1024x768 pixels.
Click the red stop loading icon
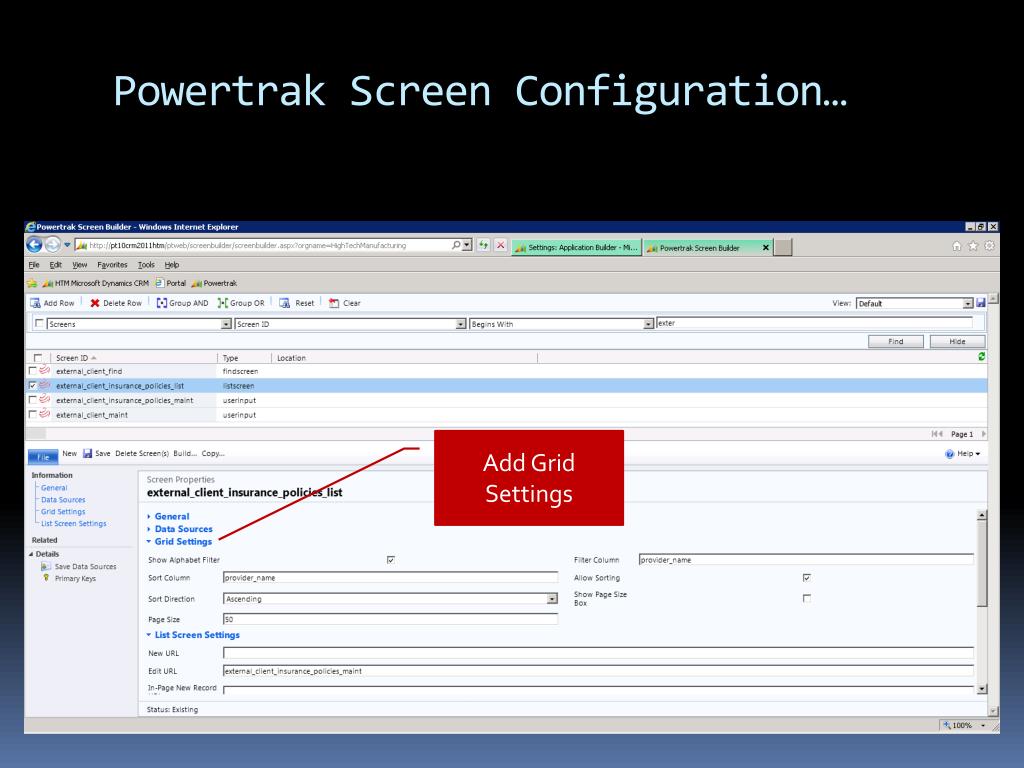[500, 246]
